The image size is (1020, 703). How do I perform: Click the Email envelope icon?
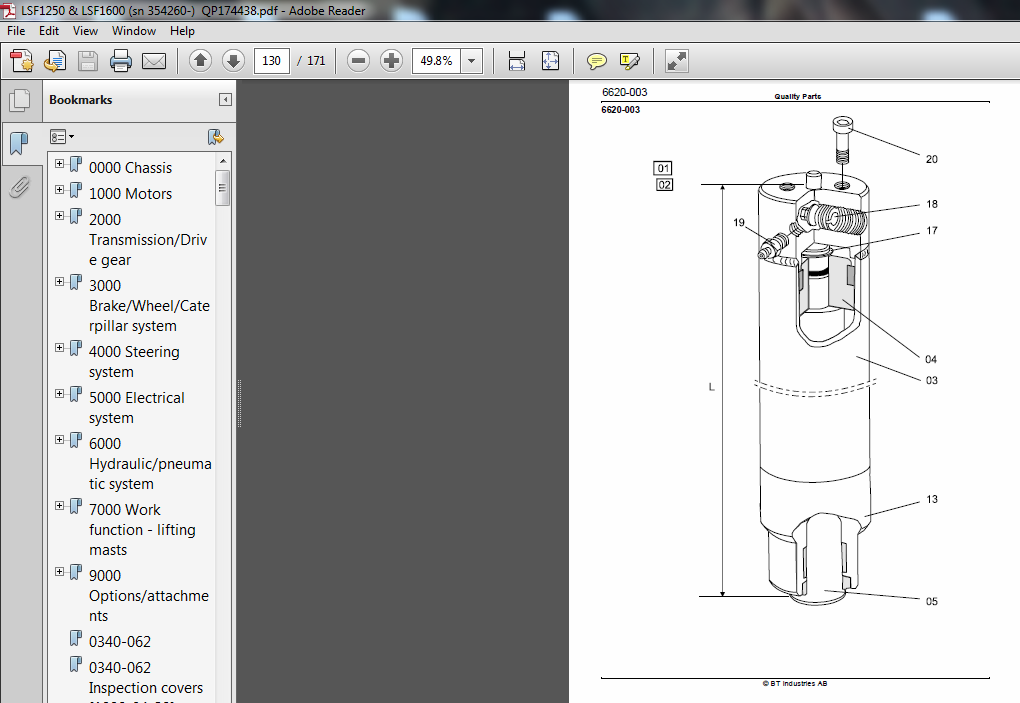coord(154,61)
